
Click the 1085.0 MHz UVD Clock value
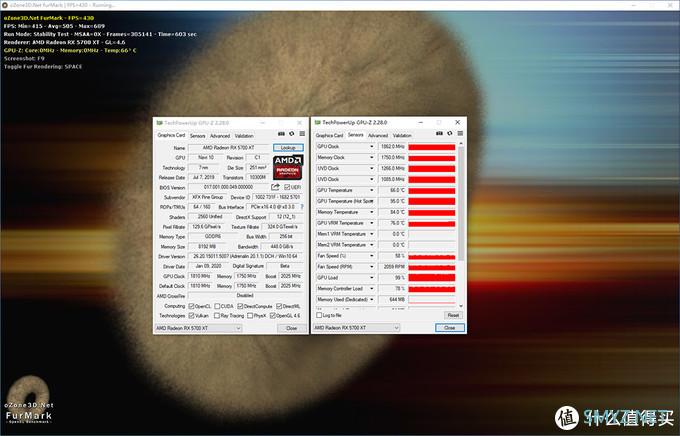(392, 179)
